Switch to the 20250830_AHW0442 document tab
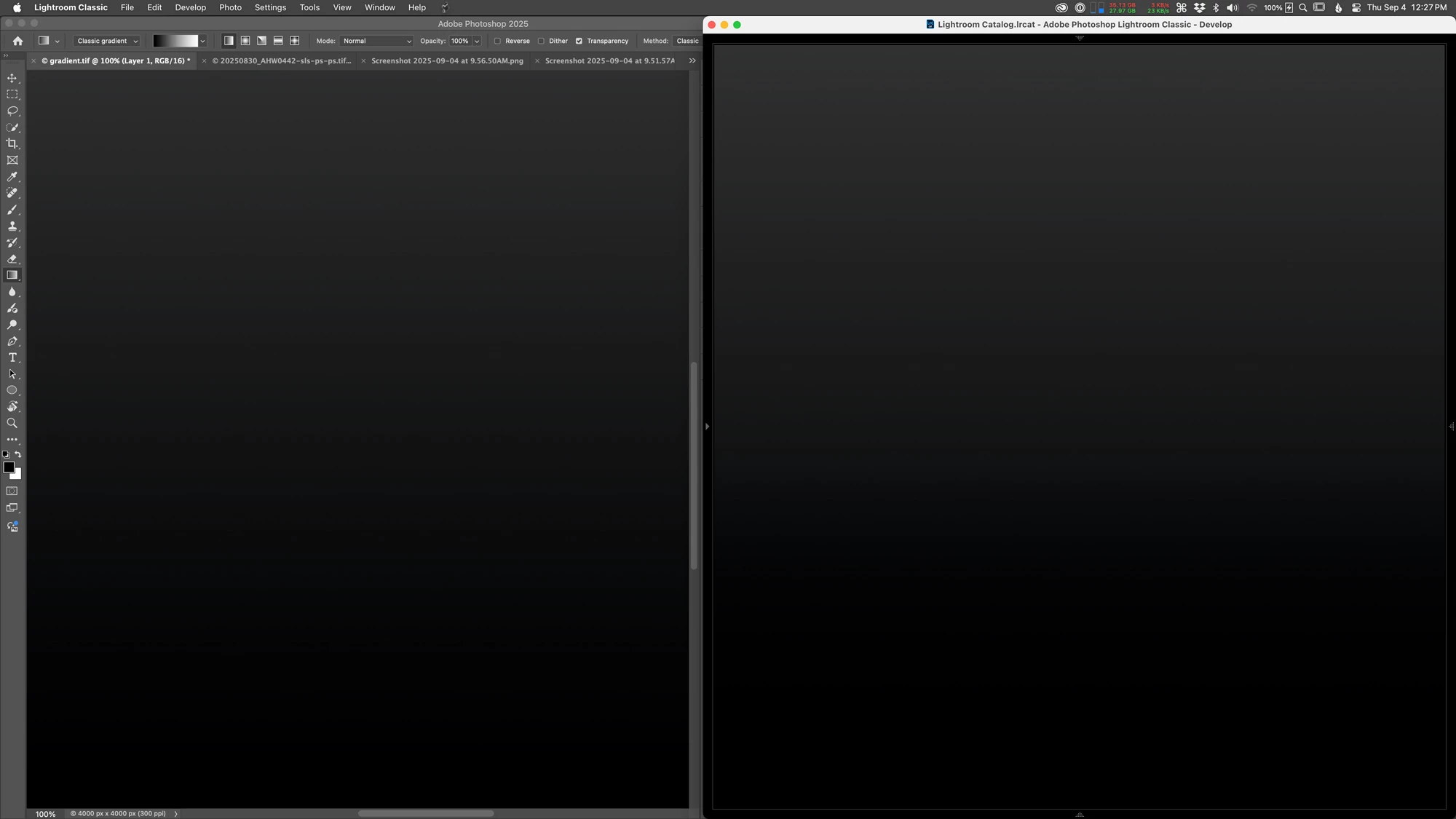Image resolution: width=1456 pixels, height=819 pixels. coord(281,61)
